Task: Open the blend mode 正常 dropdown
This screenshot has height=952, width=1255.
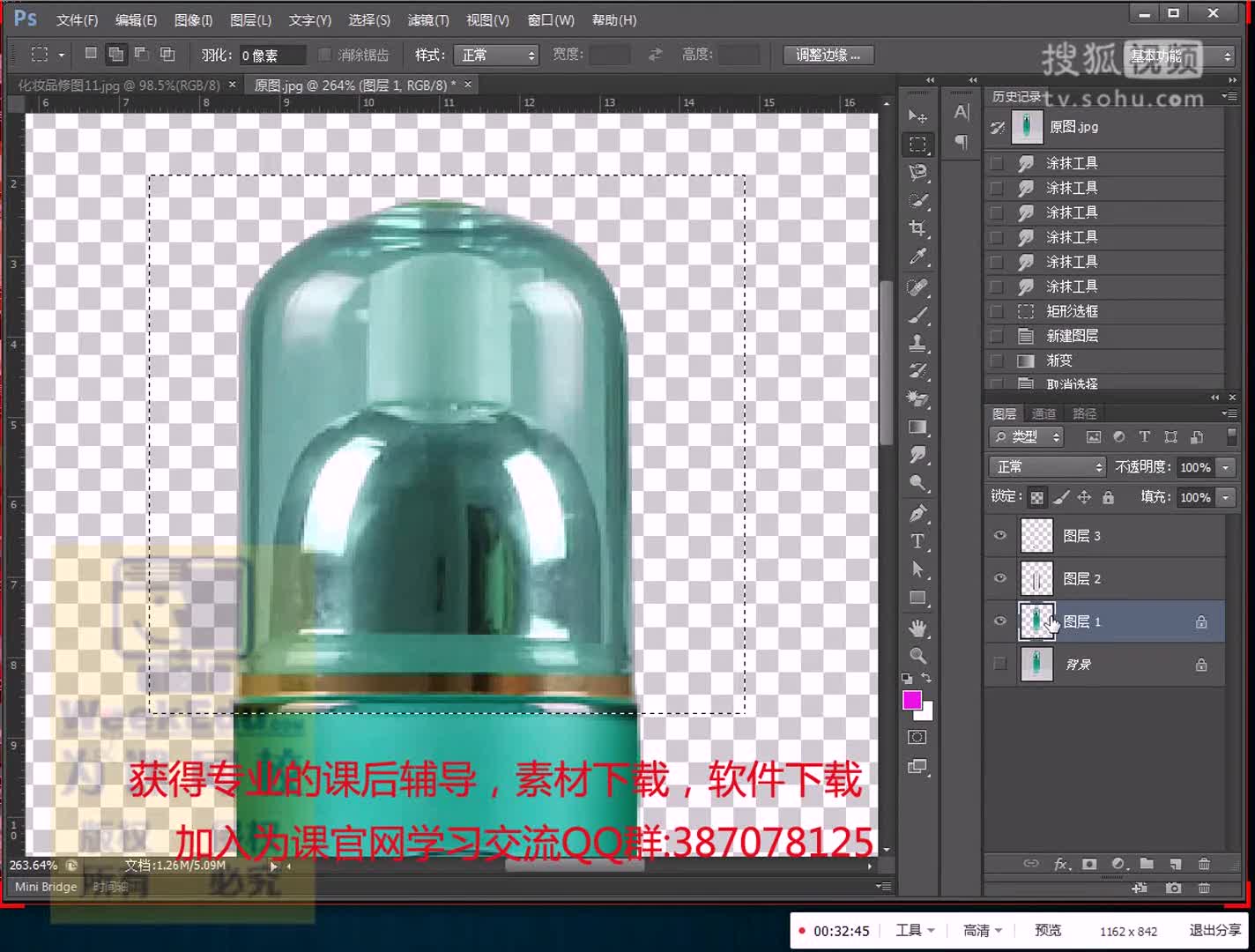Action: point(1047,467)
